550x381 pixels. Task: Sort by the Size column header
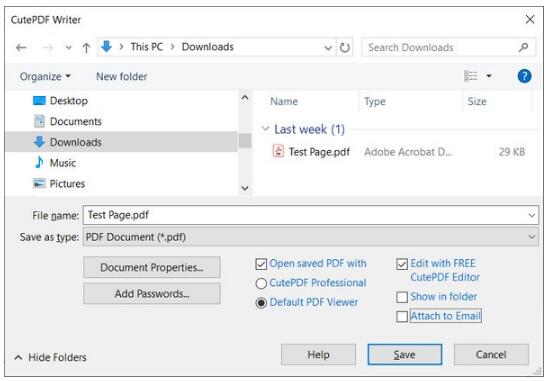[477, 101]
